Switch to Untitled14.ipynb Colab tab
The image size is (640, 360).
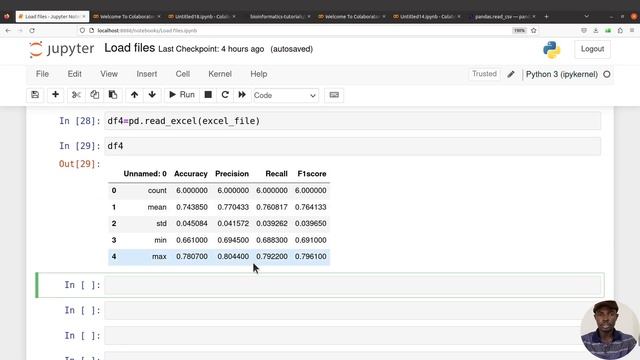click(x=427, y=16)
